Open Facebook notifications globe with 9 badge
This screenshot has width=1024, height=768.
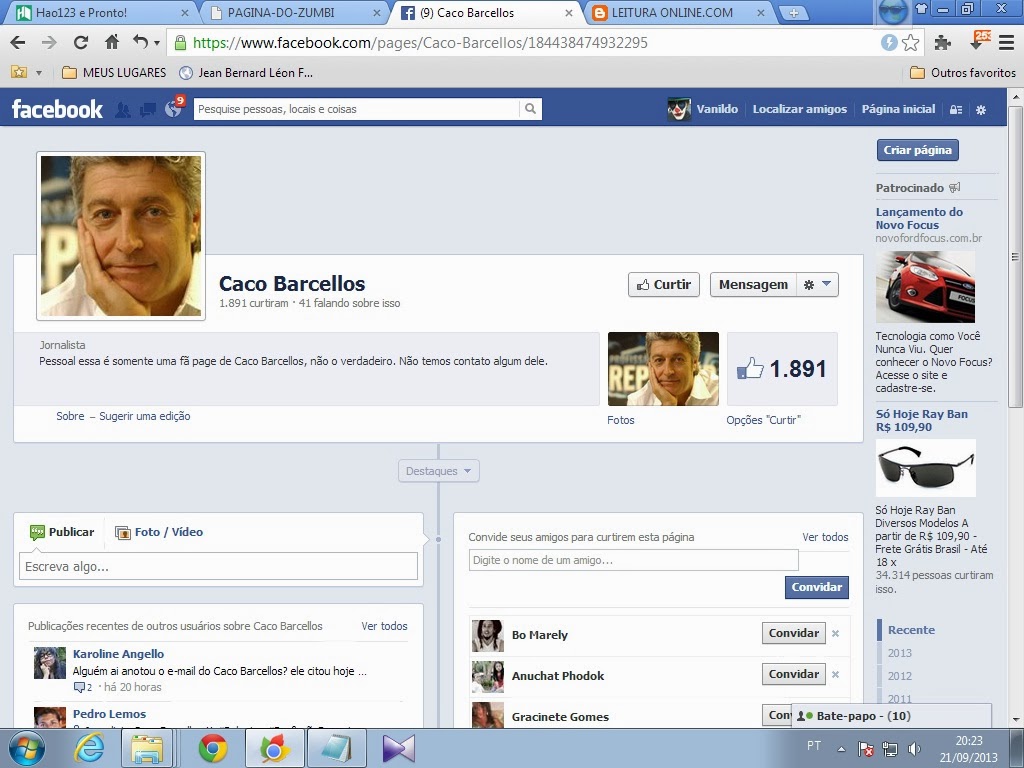[x=174, y=107]
